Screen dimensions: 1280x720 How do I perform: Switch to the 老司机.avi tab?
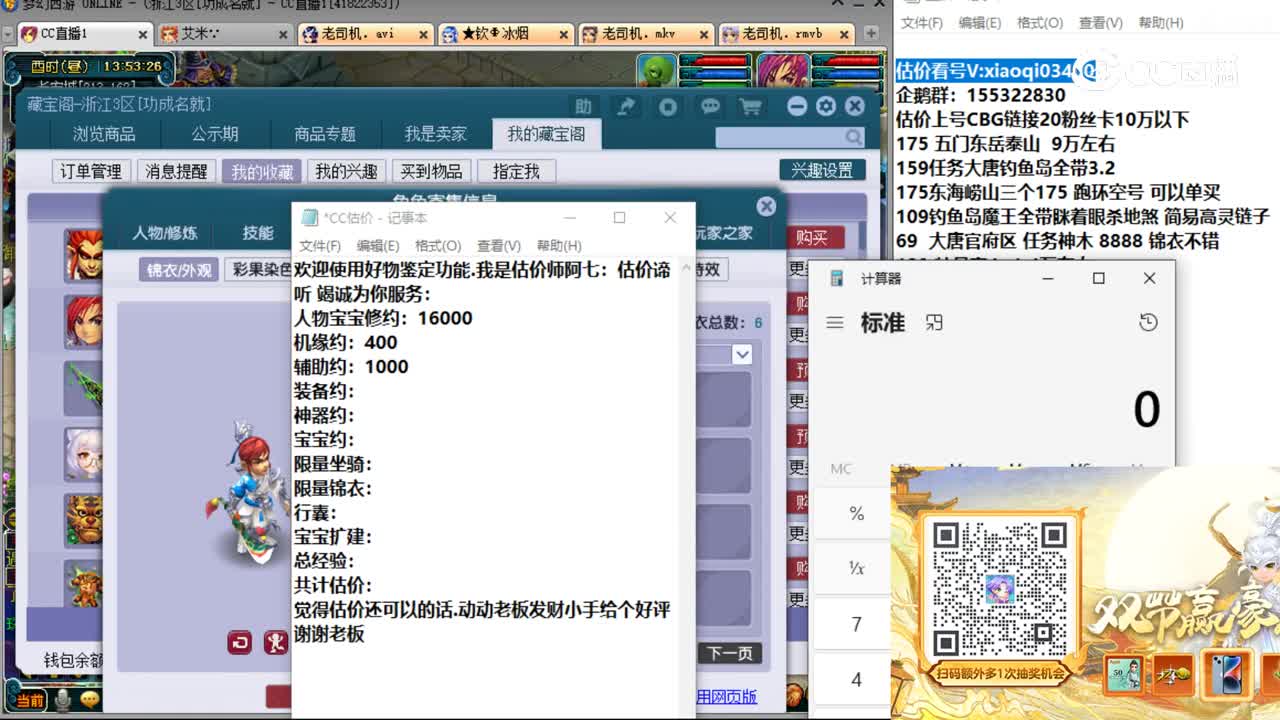tap(365, 34)
